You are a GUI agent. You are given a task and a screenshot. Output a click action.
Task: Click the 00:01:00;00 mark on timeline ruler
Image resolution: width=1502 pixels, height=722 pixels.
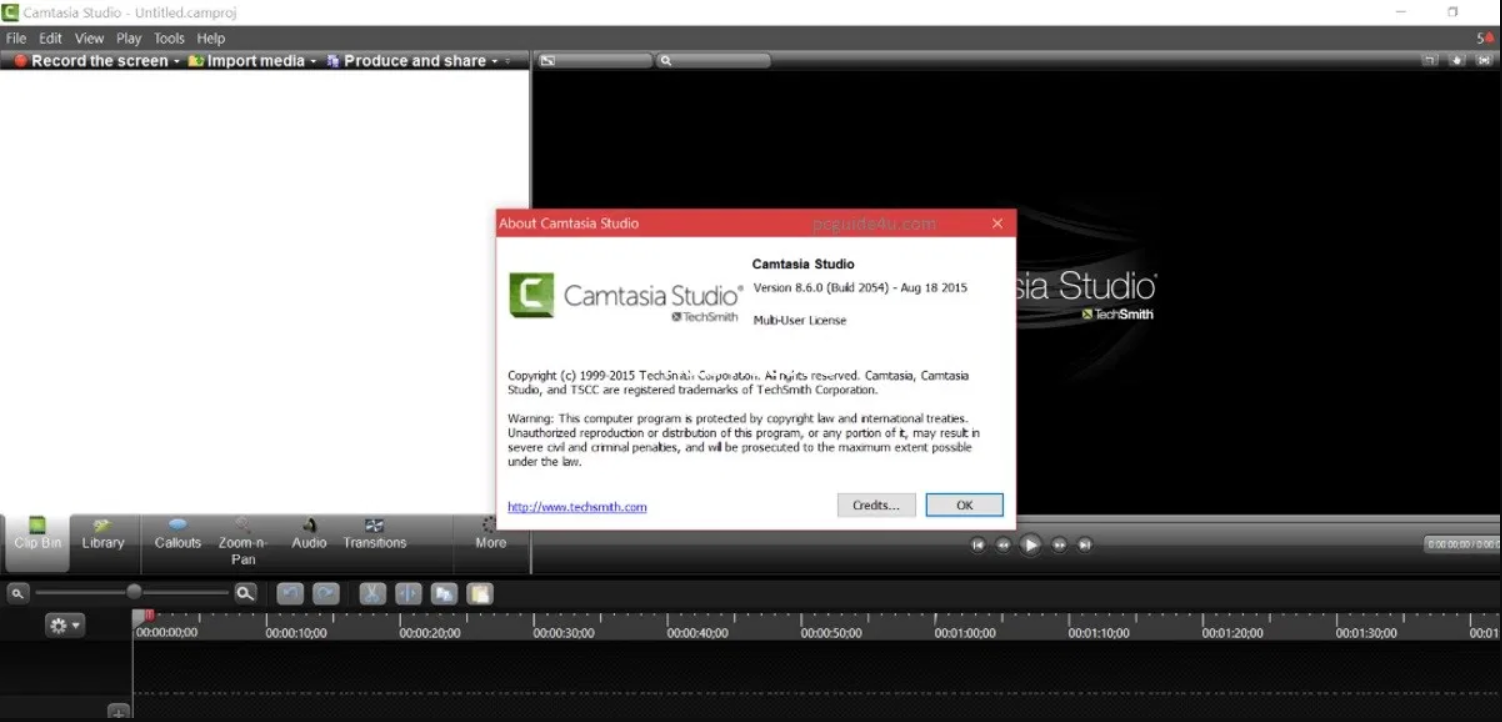(x=965, y=633)
